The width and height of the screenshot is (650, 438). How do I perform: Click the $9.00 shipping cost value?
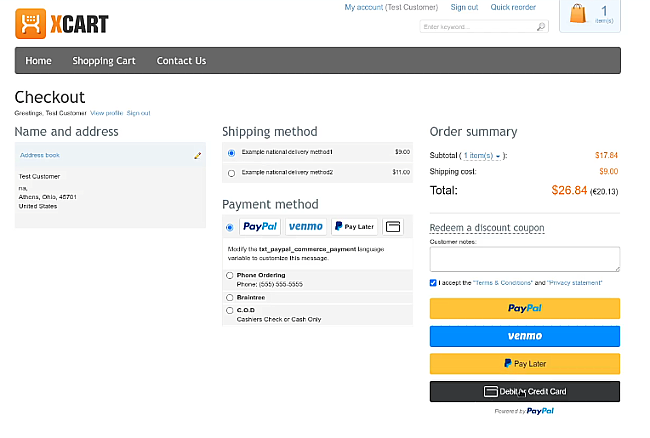coord(609,171)
